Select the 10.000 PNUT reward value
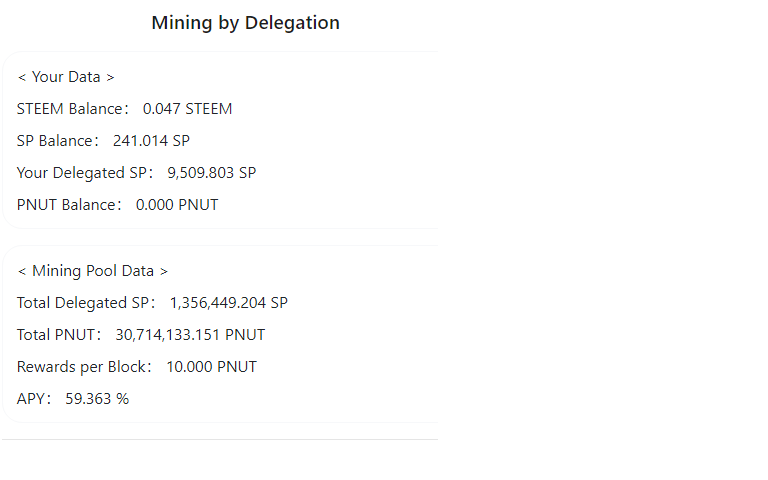The image size is (768, 480). click(211, 367)
